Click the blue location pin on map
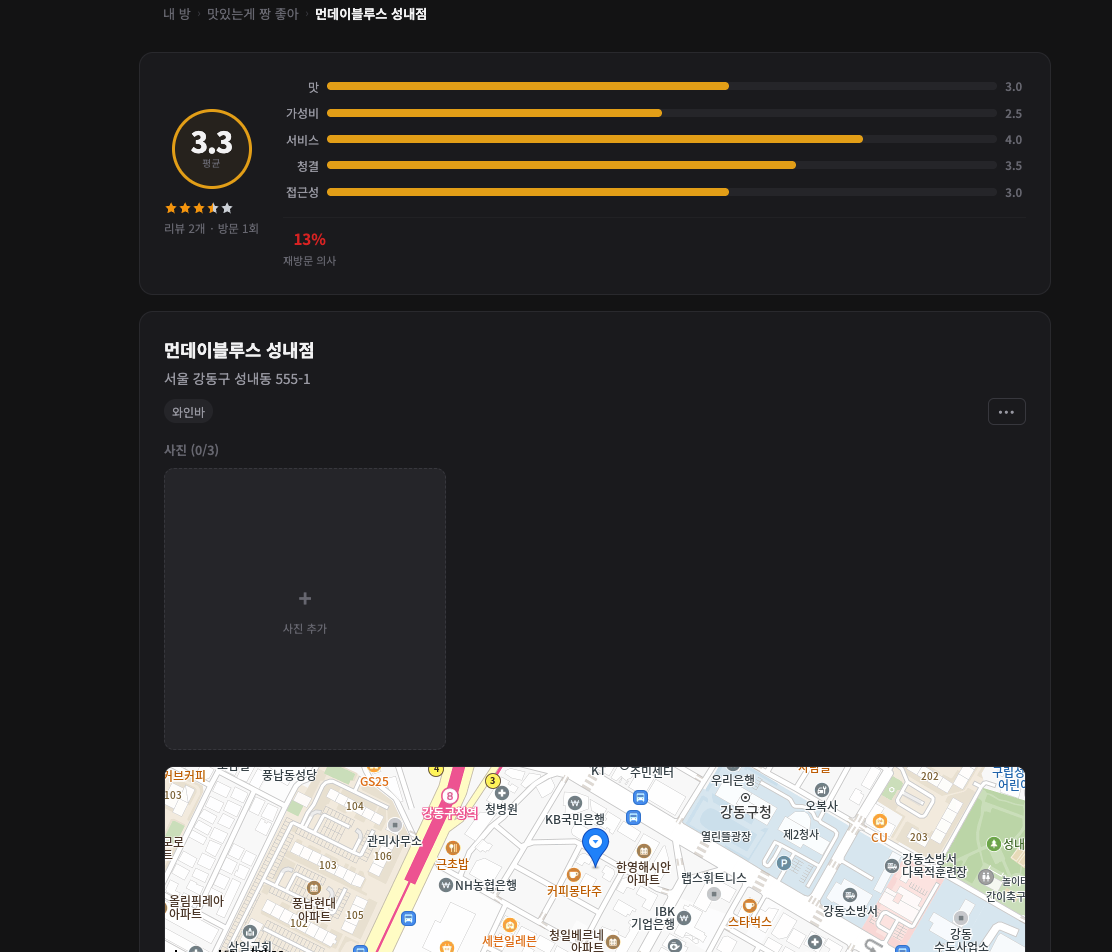 pos(595,847)
